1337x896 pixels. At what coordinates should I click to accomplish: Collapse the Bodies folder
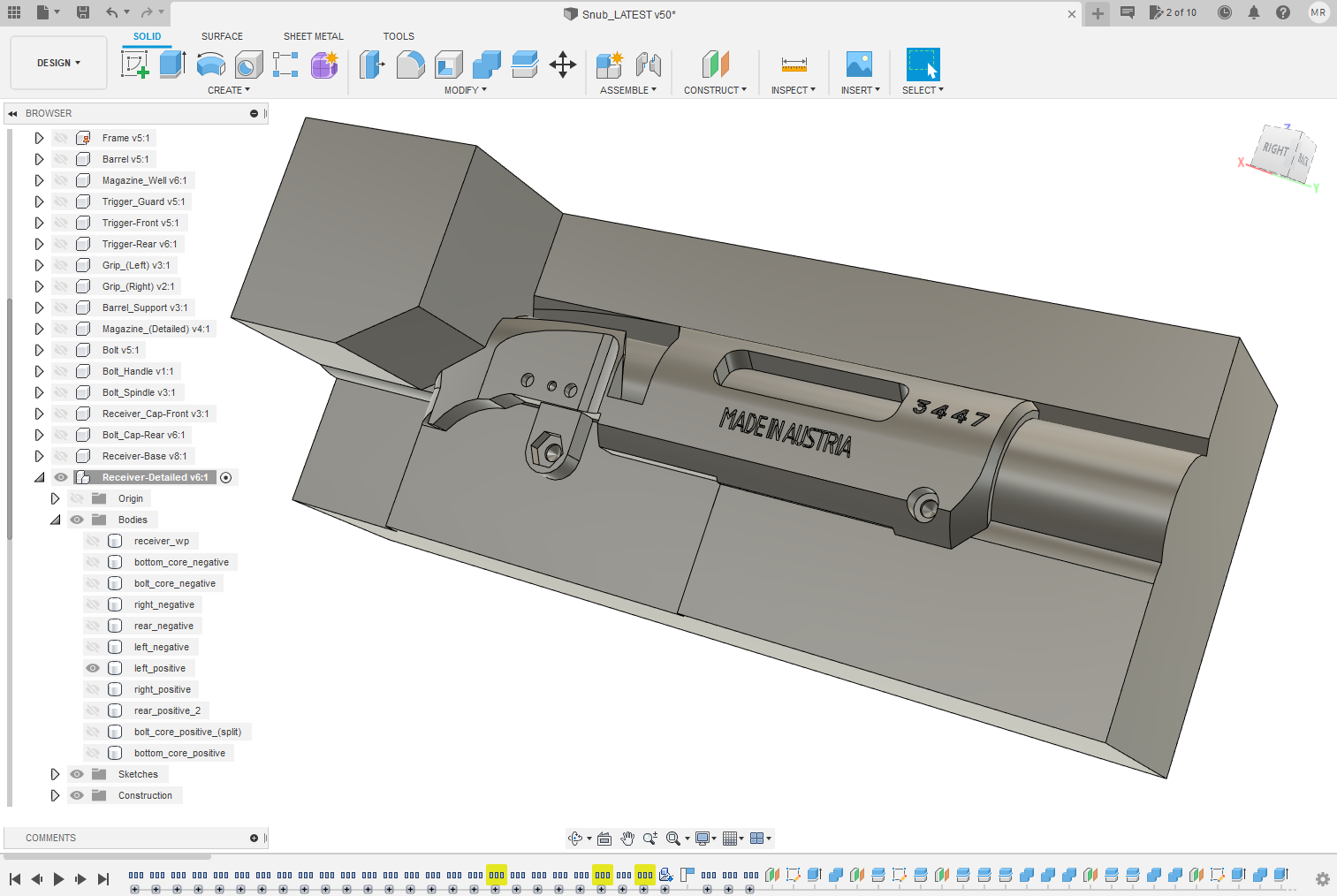[55, 520]
